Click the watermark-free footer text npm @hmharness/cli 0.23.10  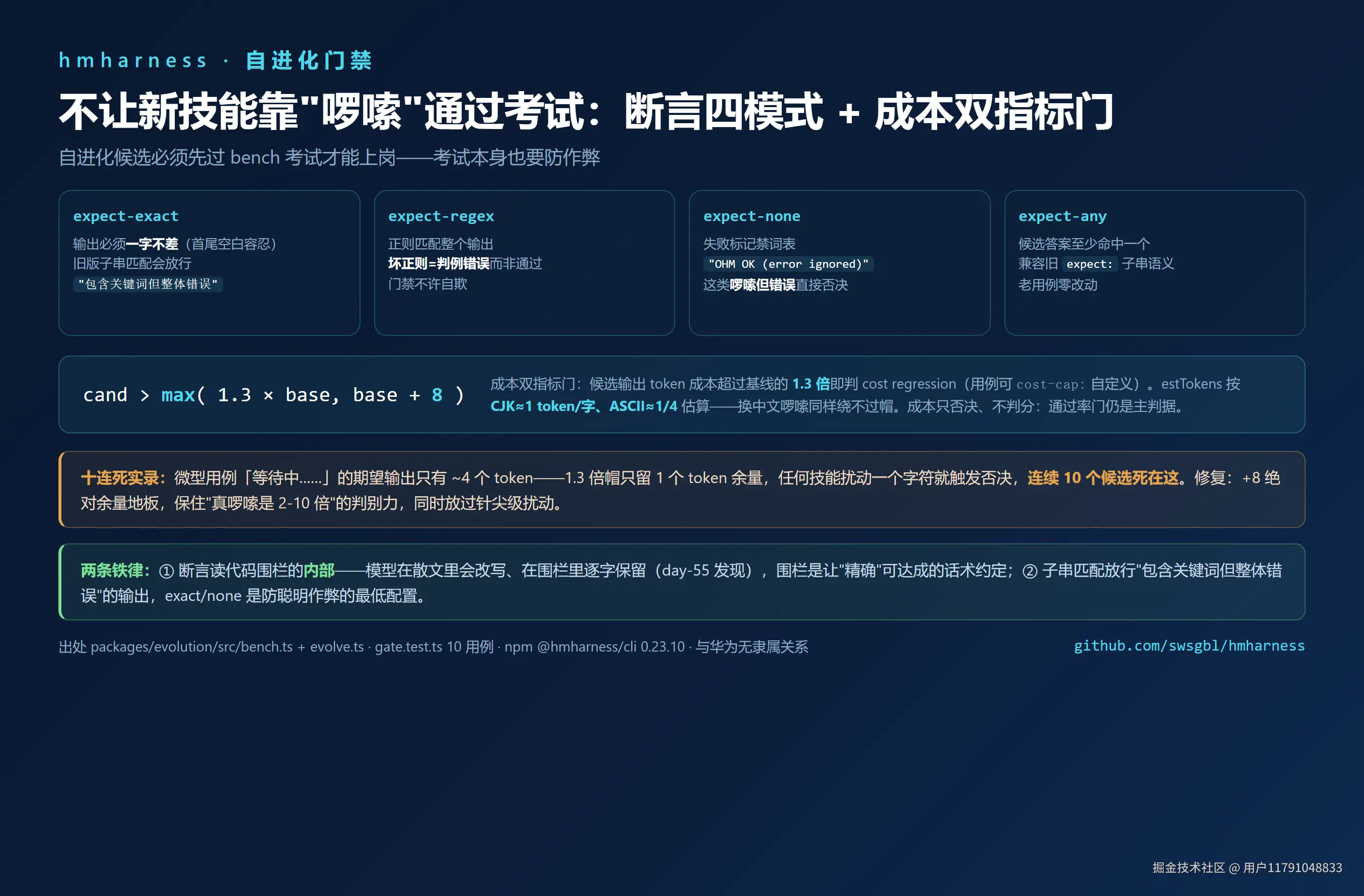594,647
